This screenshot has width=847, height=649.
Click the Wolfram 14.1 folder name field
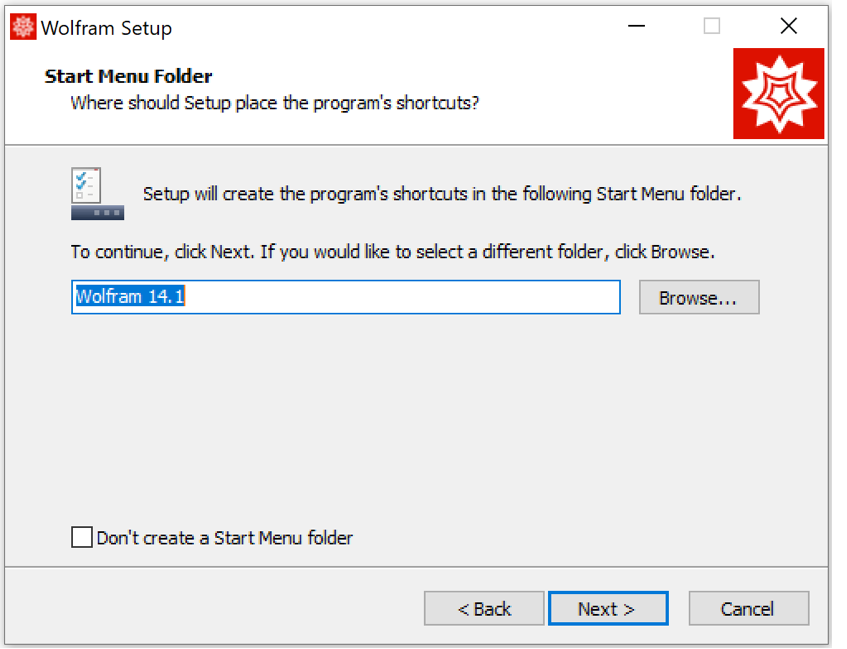tap(346, 297)
